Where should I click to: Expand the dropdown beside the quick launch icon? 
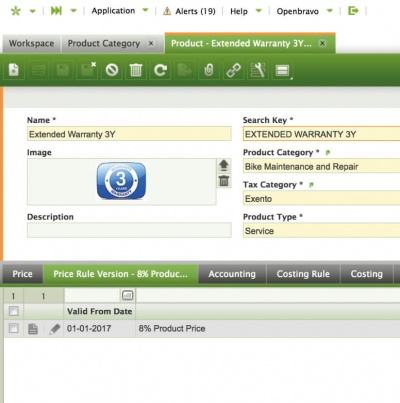pyautogui.click(x=73, y=11)
